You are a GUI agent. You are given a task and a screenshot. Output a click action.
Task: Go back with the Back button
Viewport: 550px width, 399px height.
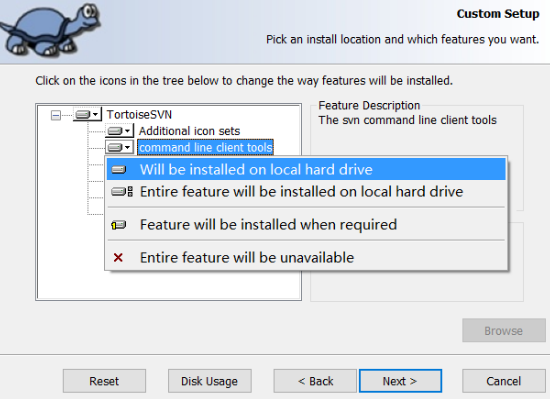point(315,381)
